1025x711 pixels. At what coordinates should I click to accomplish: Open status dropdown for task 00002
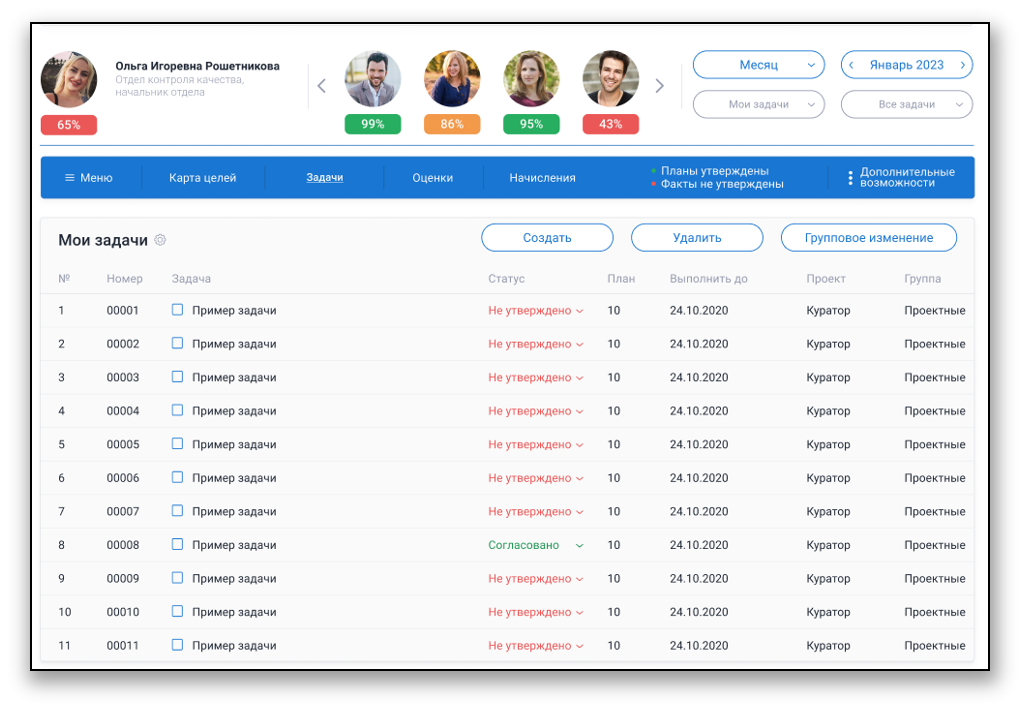(x=535, y=344)
